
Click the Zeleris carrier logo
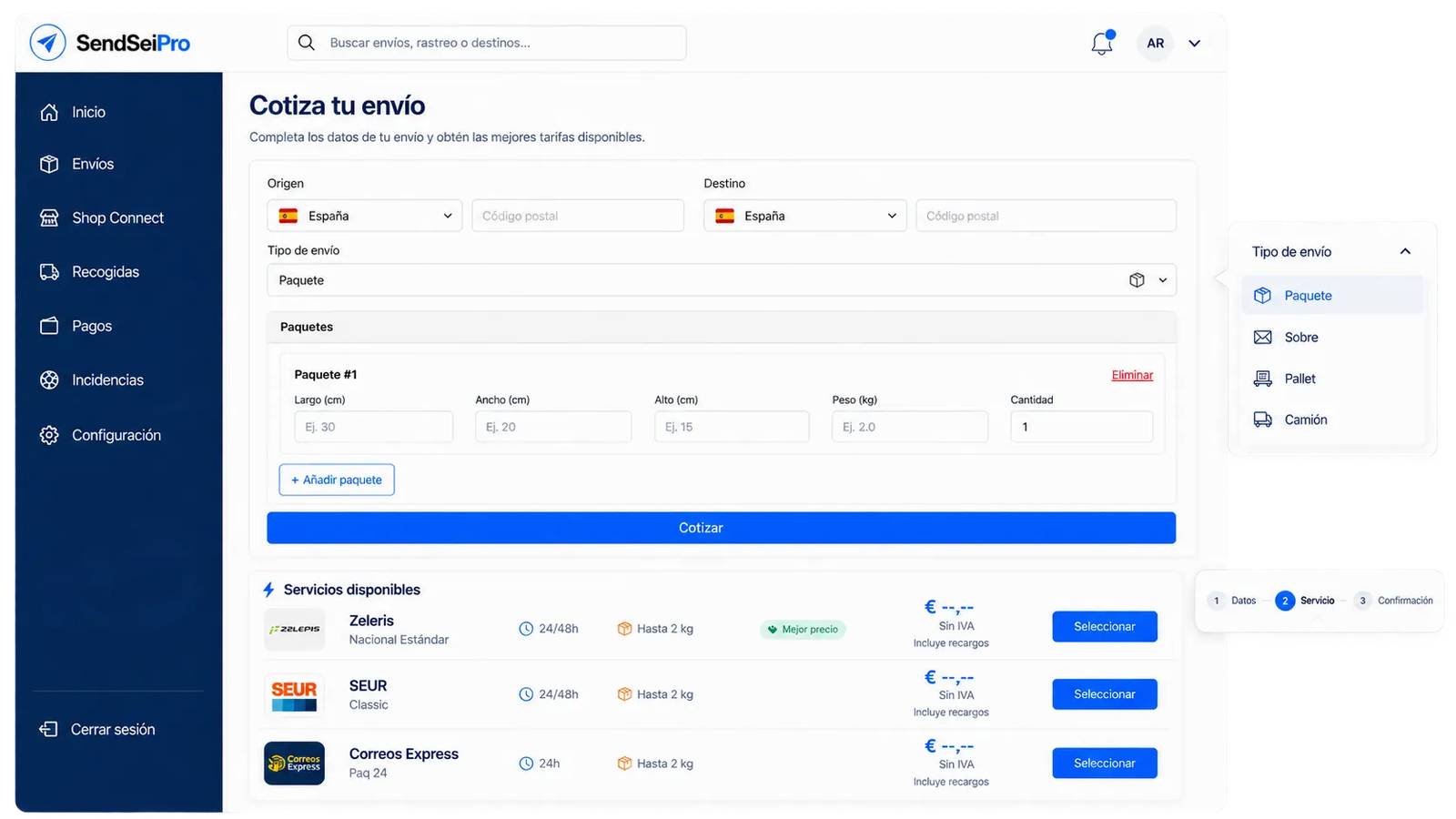point(294,629)
